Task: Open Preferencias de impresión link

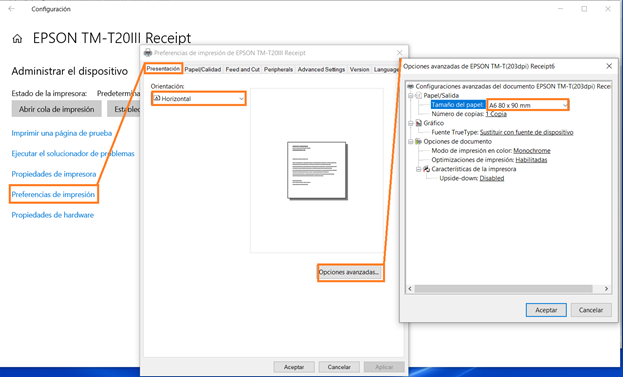Action: [53, 195]
